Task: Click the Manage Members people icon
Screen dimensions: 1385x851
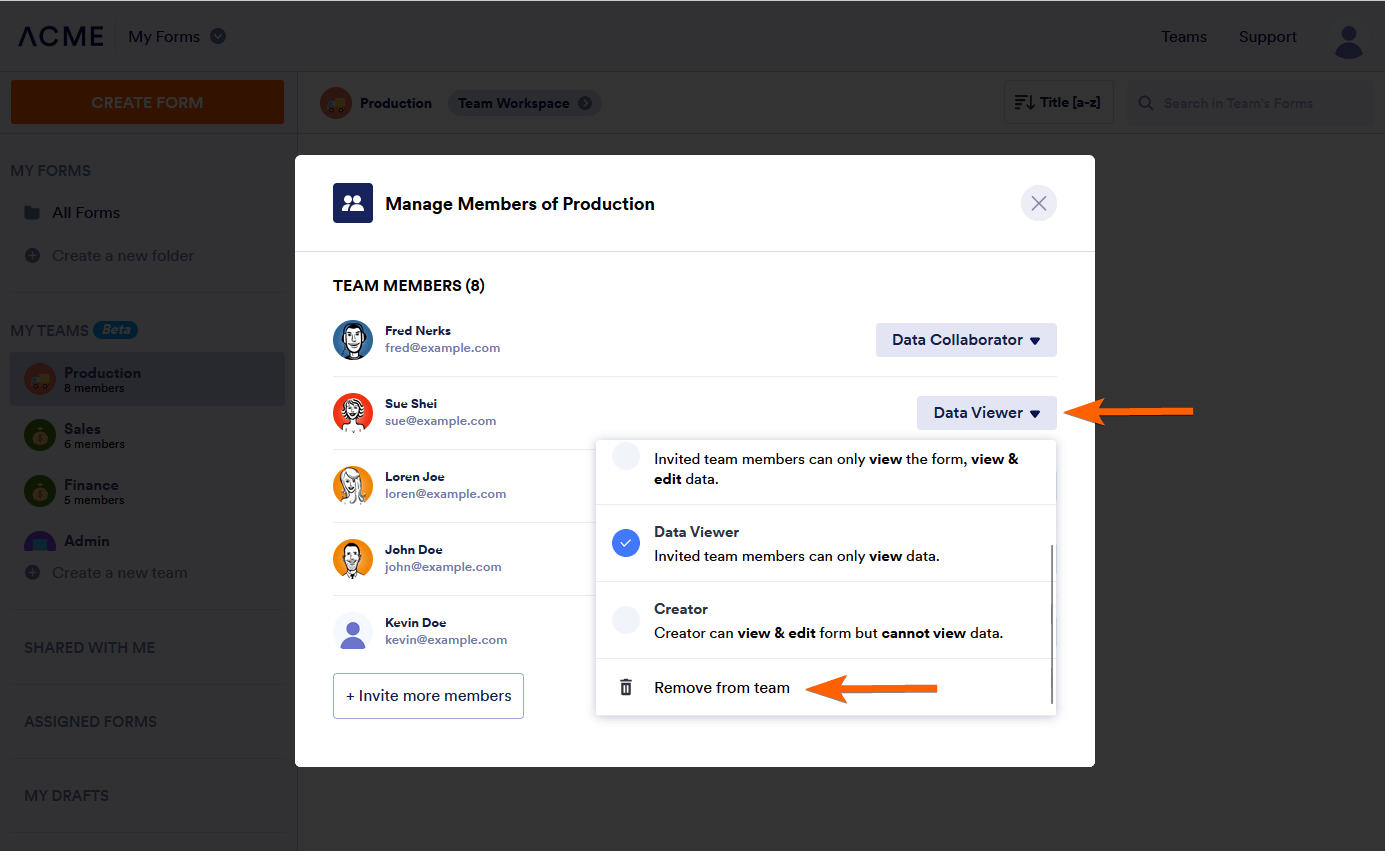Action: click(x=353, y=203)
